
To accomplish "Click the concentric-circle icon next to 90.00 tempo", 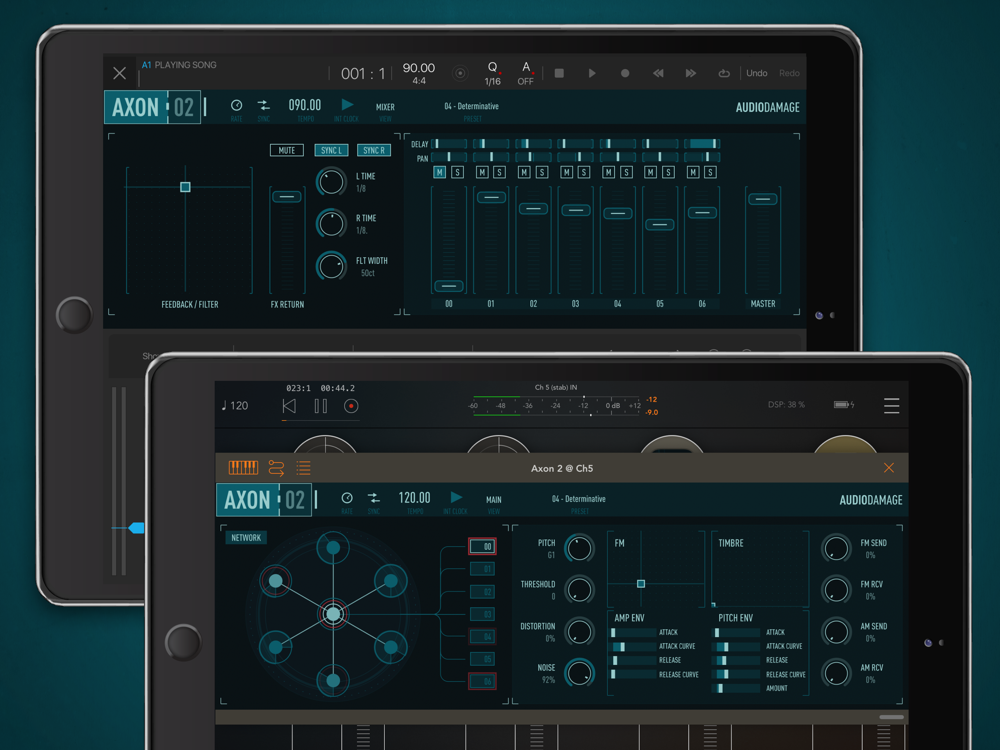I will (x=460, y=73).
